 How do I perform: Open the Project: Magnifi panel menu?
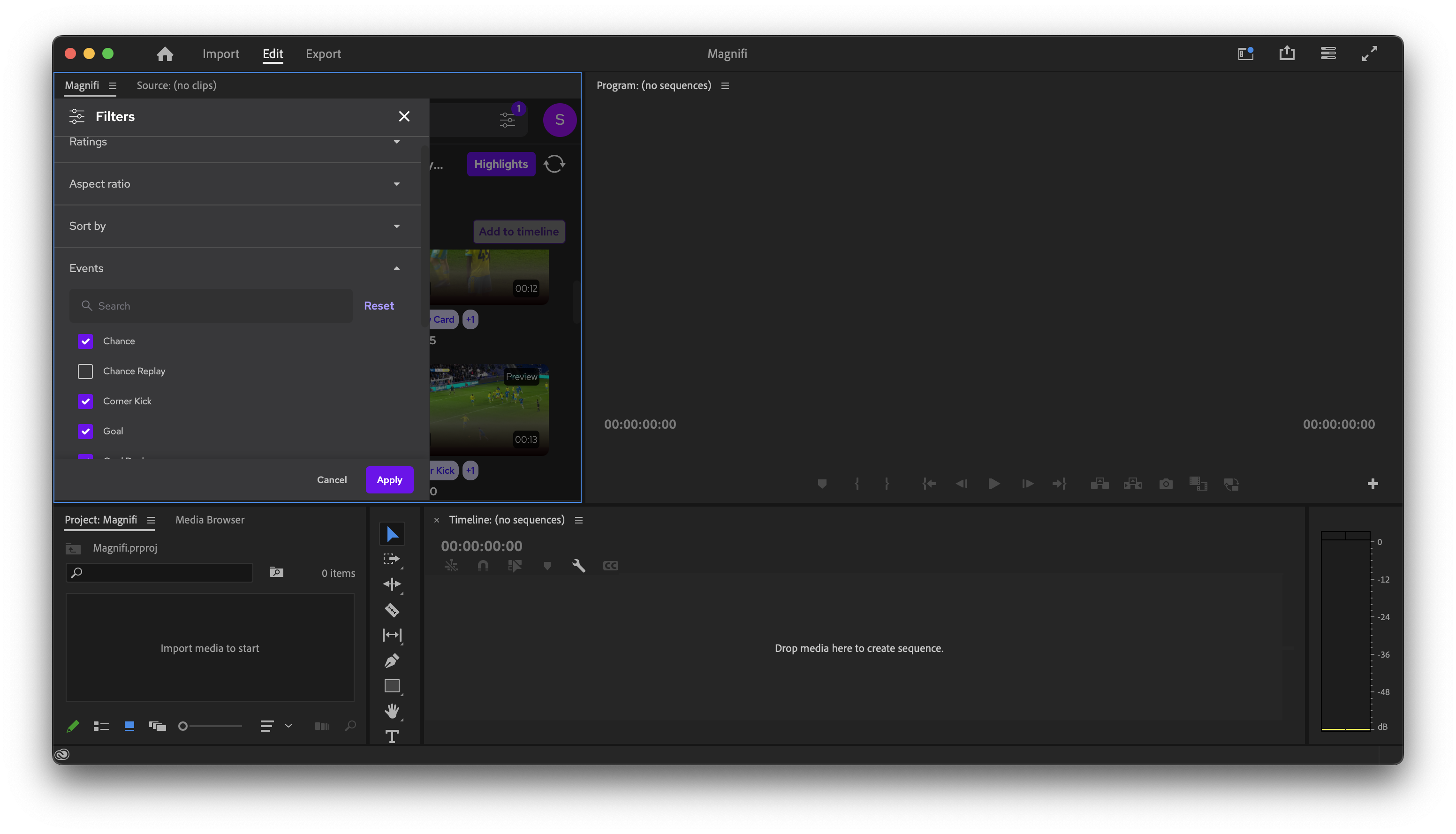(x=151, y=520)
